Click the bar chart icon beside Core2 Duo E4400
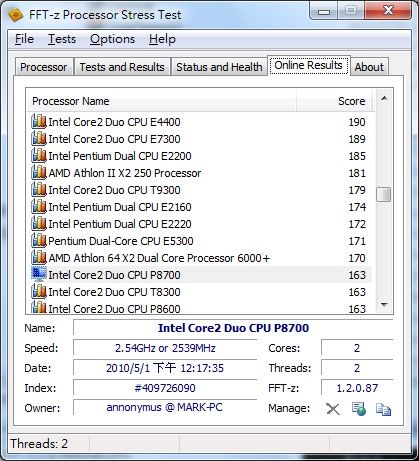Viewport: 419px width, 461px height. [x=39, y=122]
